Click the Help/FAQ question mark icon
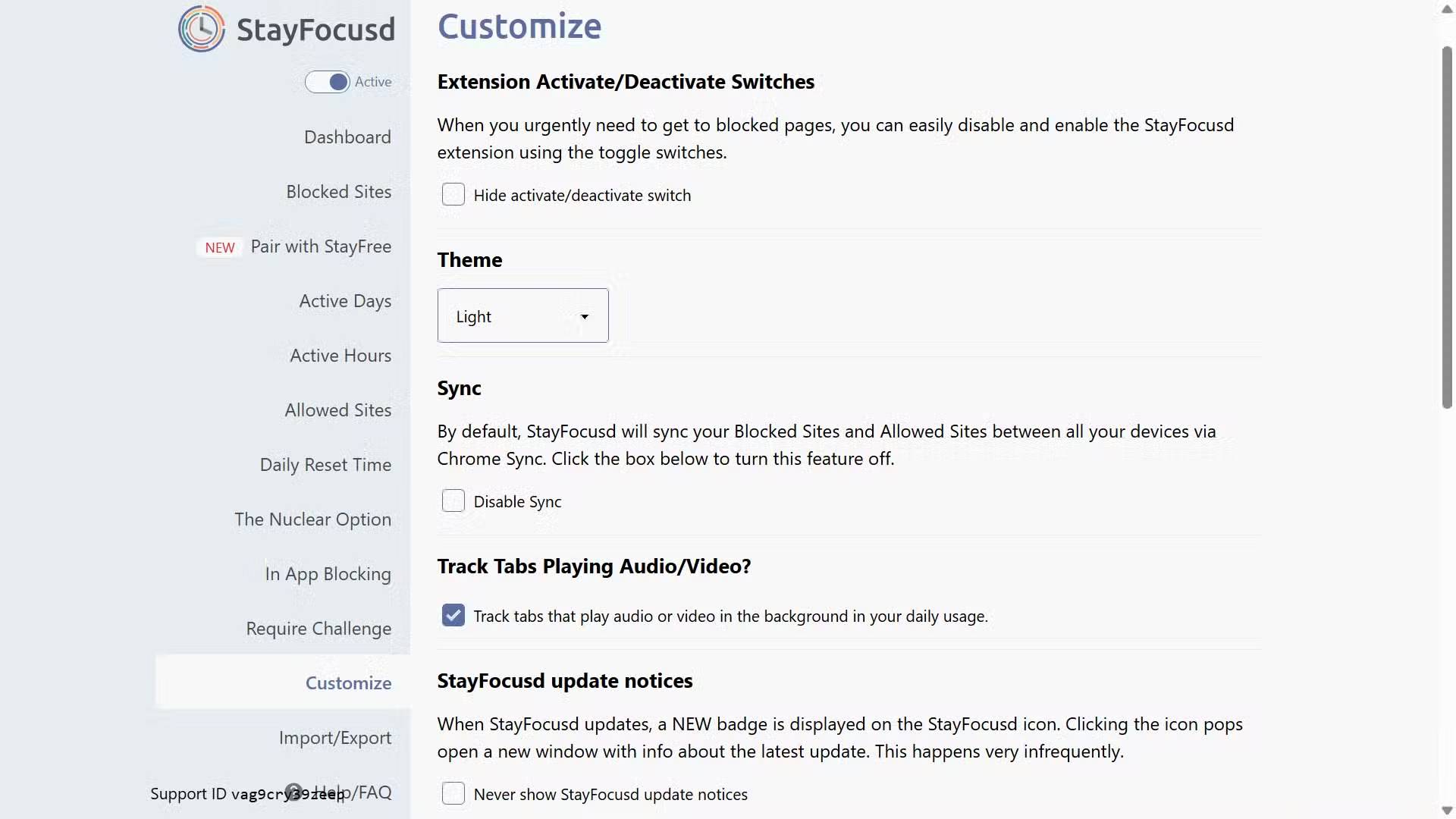 point(294,792)
